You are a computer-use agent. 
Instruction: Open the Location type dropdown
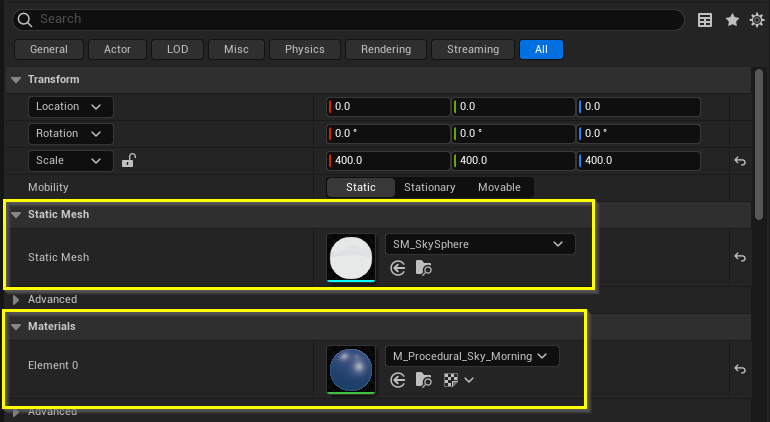tap(71, 107)
